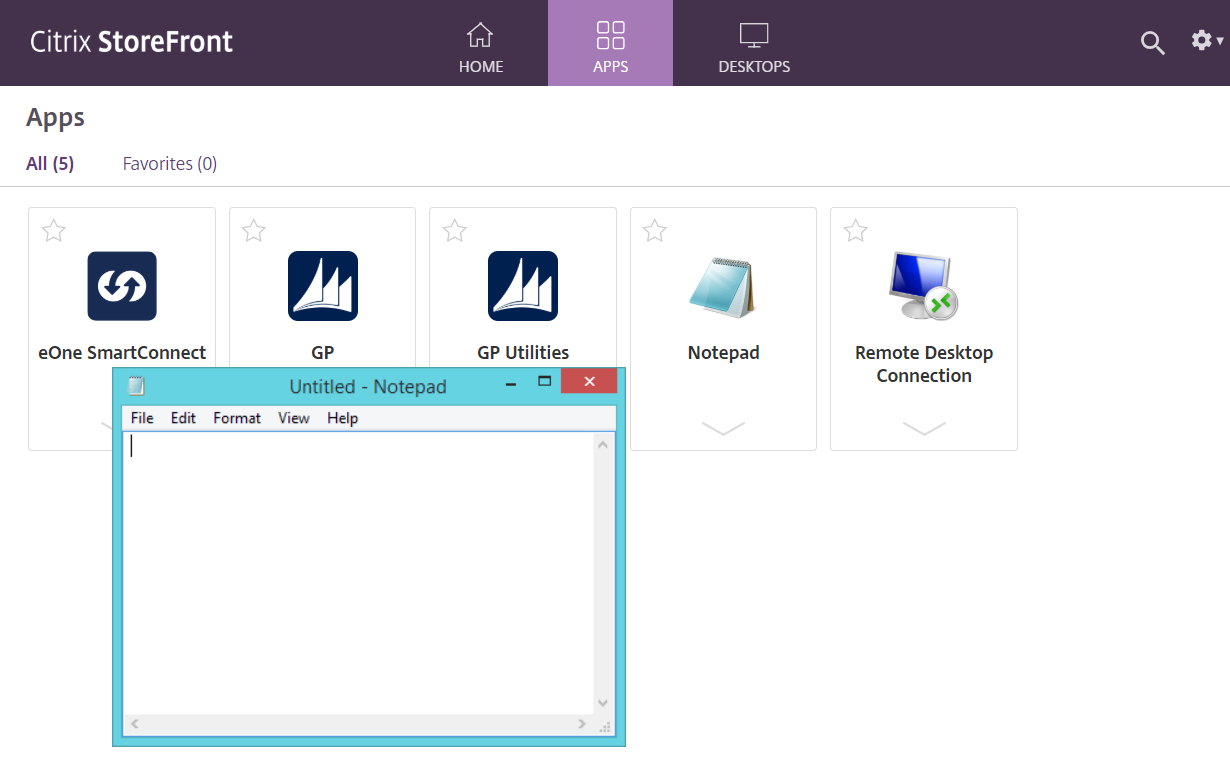
Task: Open the Edit menu in Notepad
Action: pos(183,418)
